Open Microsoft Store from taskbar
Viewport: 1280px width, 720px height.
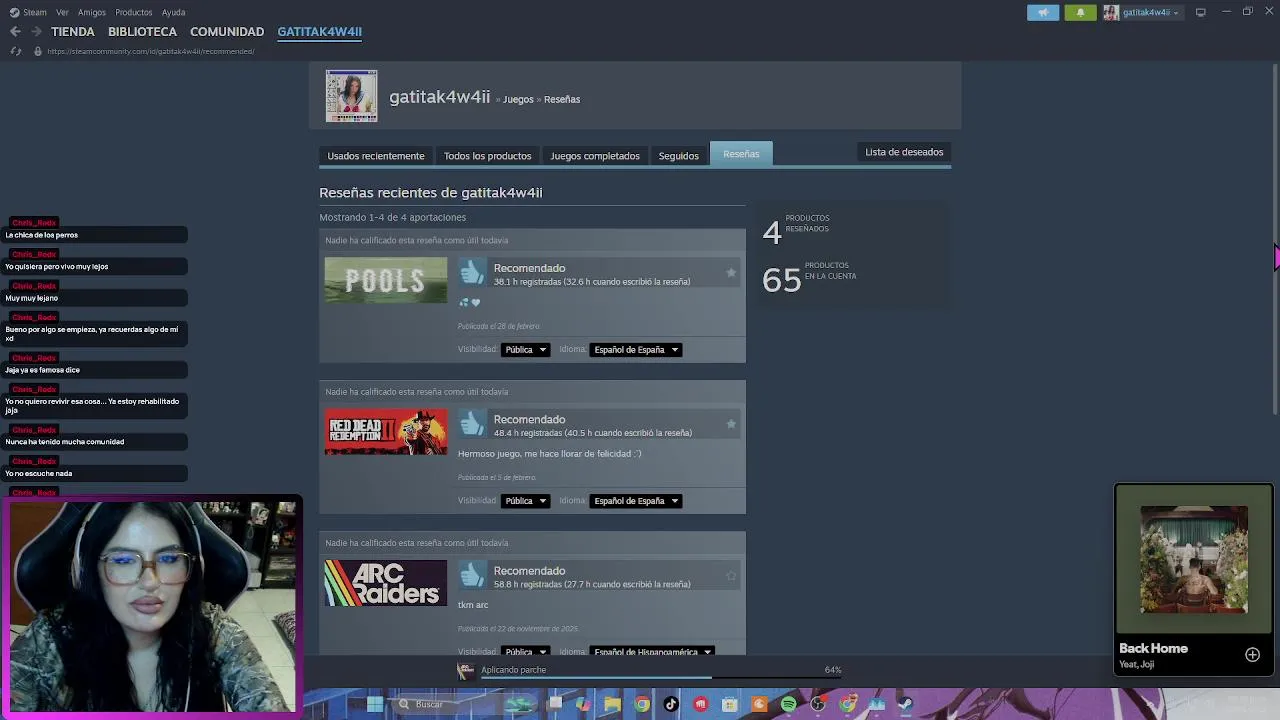pos(730,704)
